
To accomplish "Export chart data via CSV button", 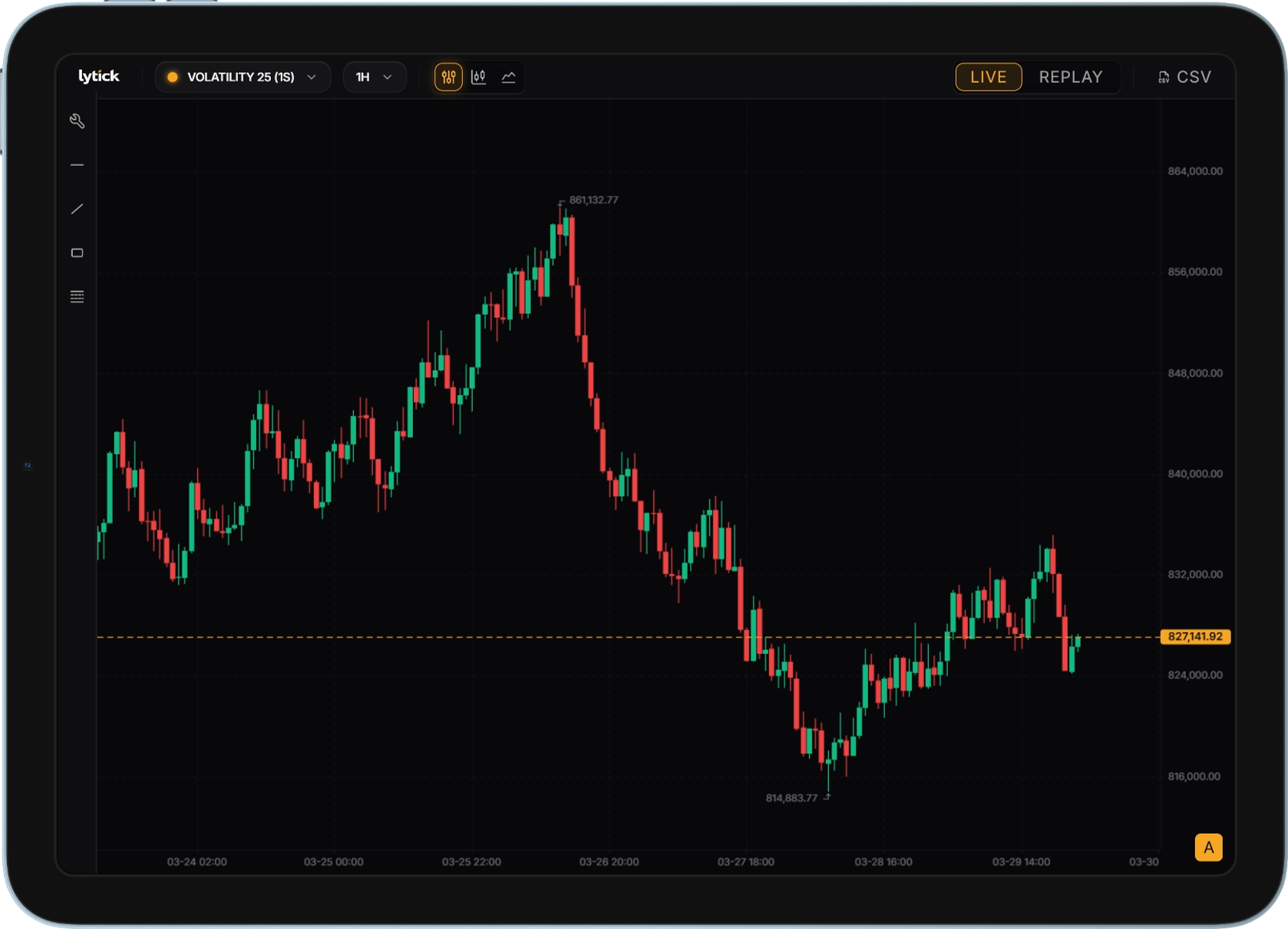I will coord(1184,77).
